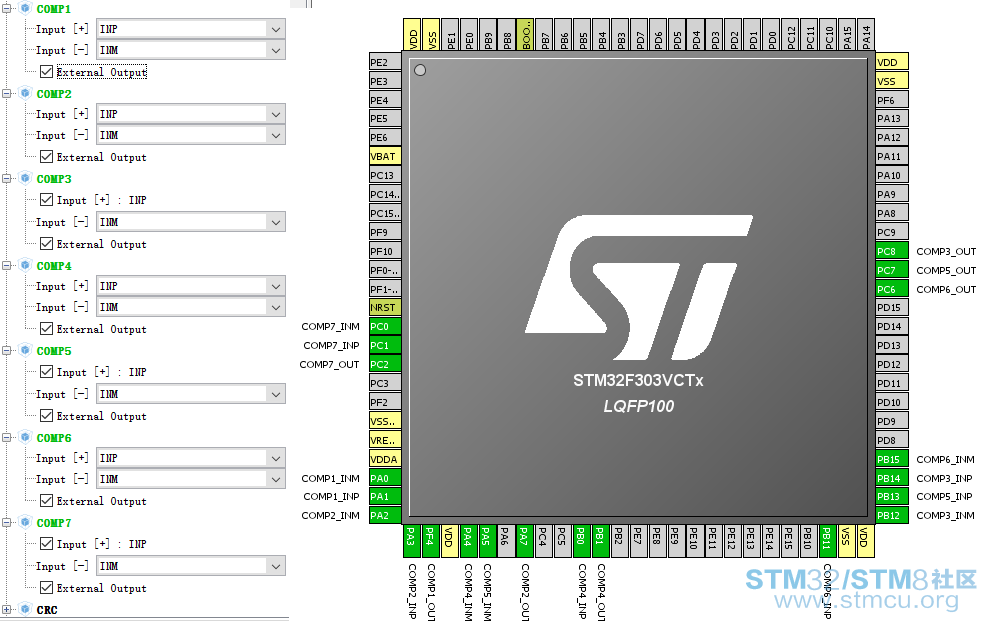Image resolution: width=983 pixels, height=625 pixels.
Task: Click unassigned pin PD15
Action: pyautogui.click(x=891, y=307)
